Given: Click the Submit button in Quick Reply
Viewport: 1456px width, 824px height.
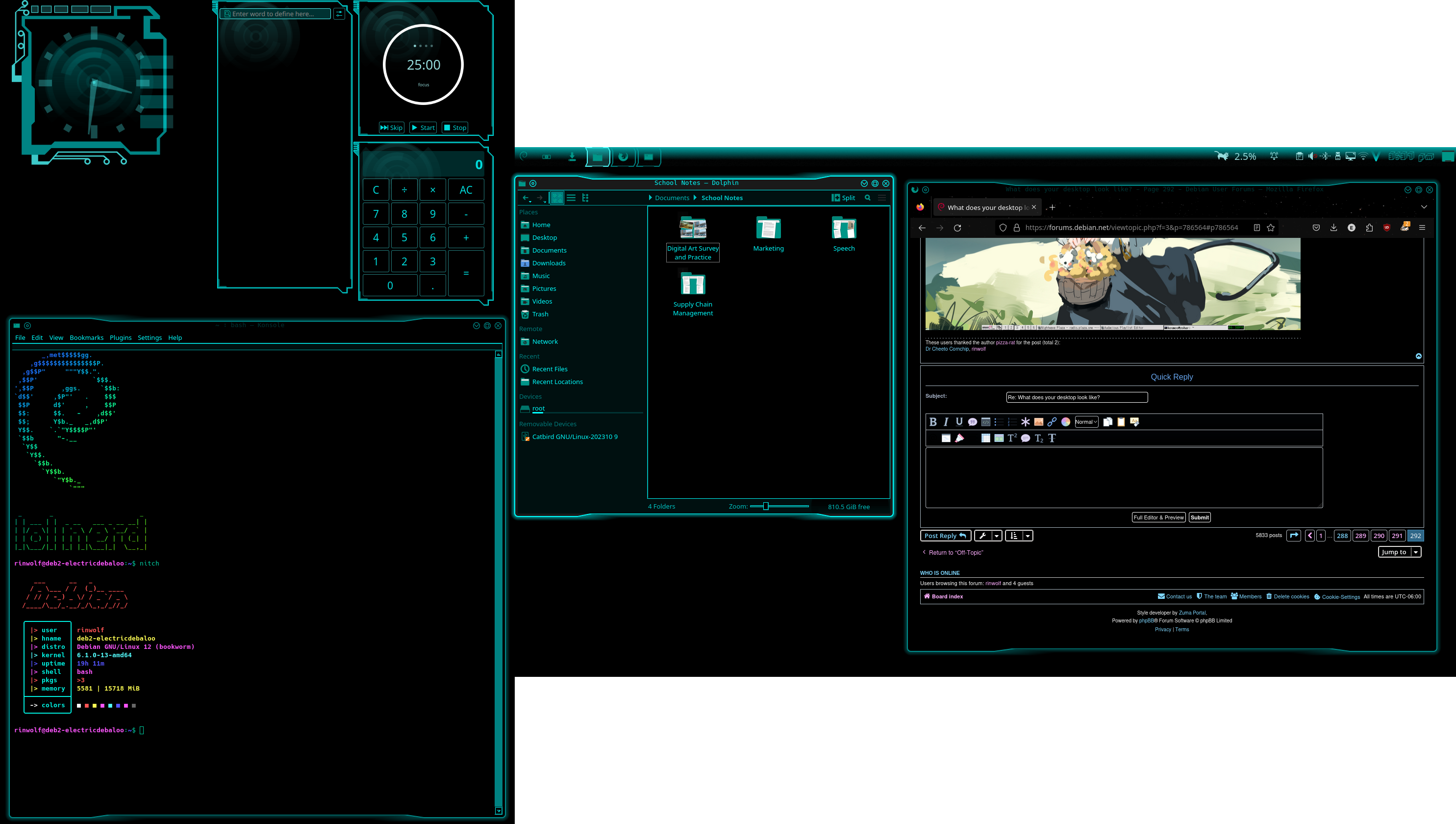Looking at the screenshot, I should 1199,516.
